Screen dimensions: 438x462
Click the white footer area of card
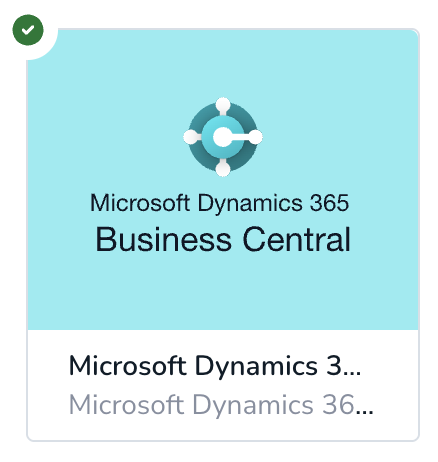(223, 385)
